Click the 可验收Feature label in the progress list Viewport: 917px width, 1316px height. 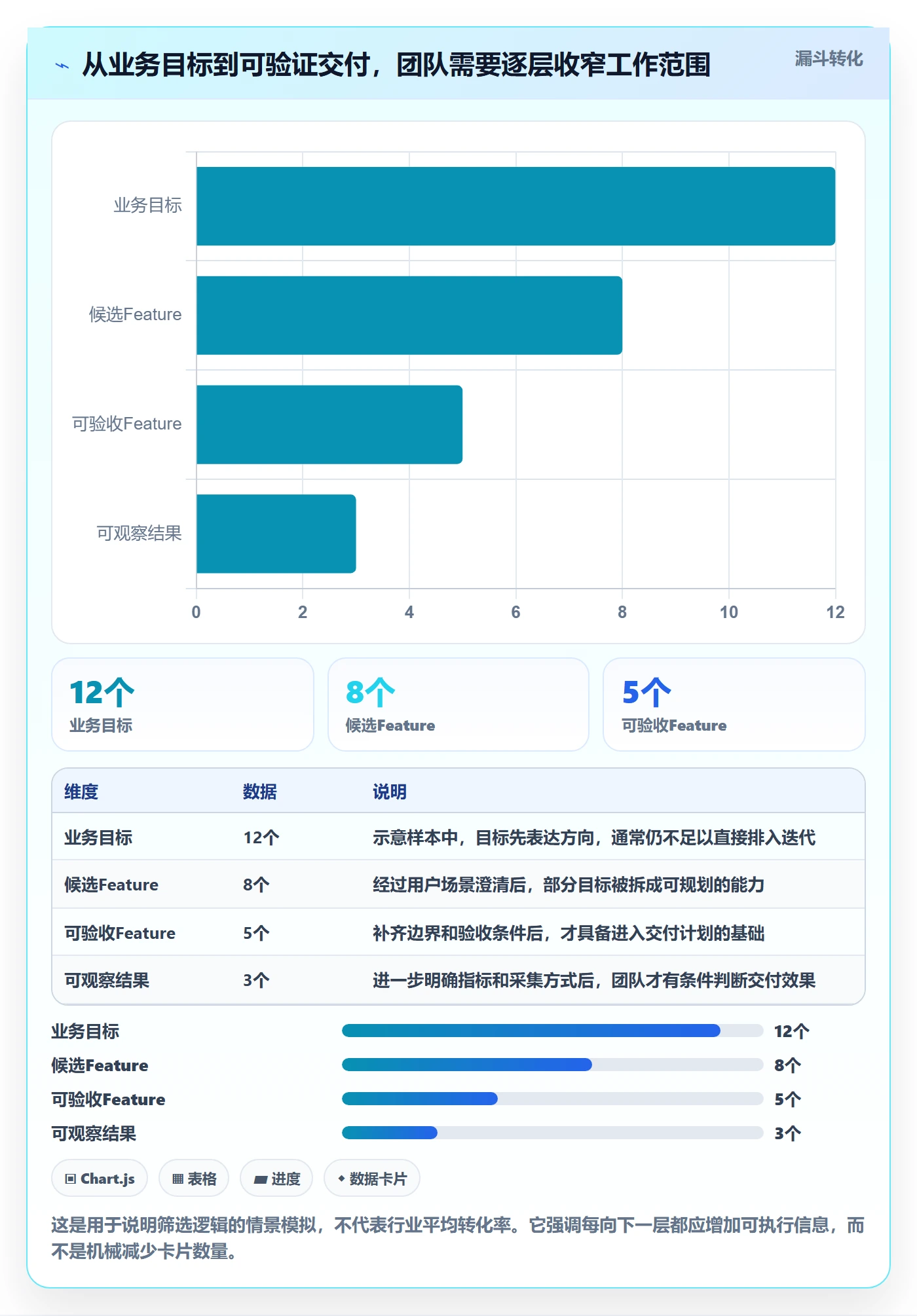108,1099
